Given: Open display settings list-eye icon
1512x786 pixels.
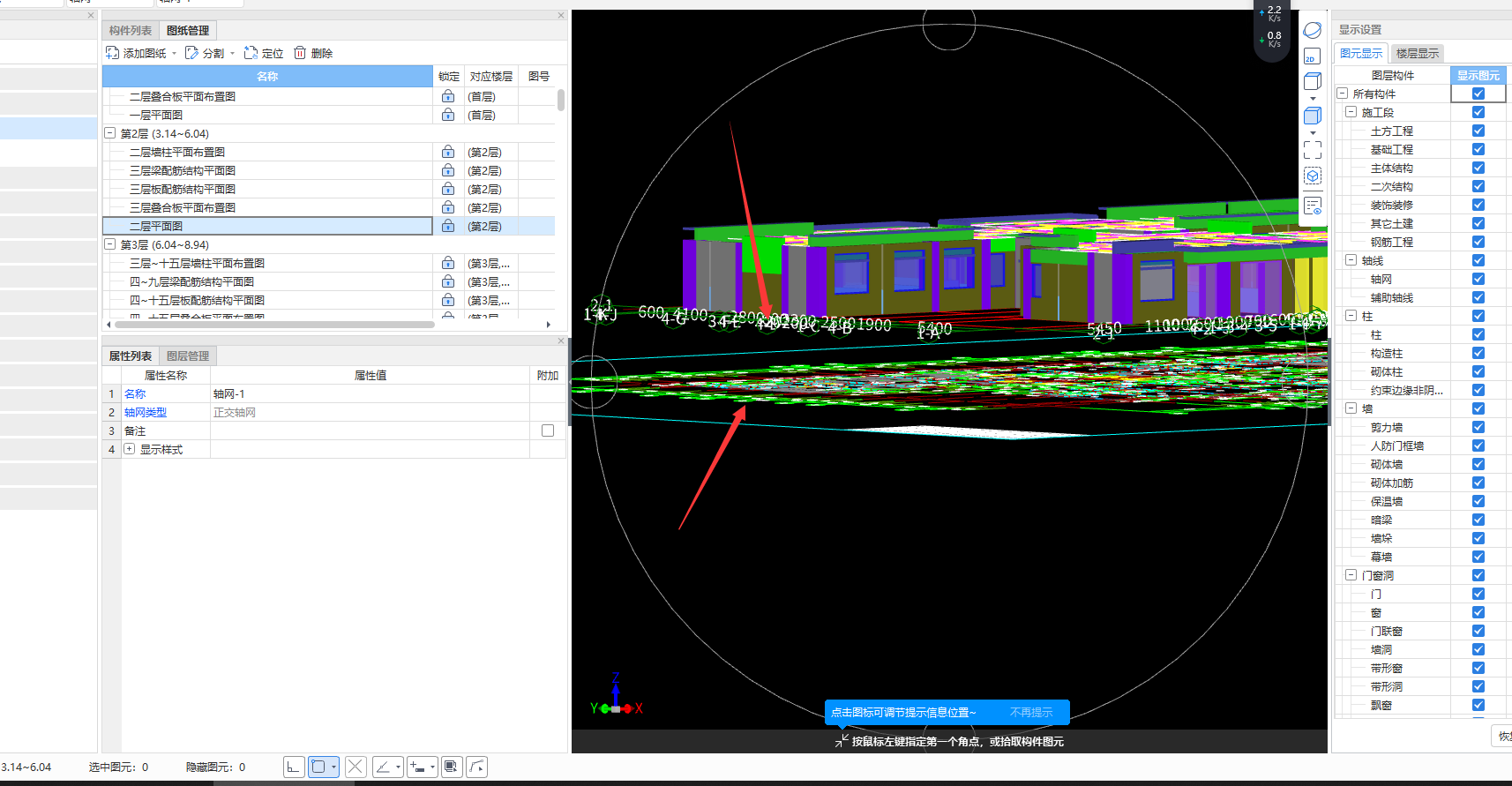Looking at the screenshot, I should point(1313,206).
